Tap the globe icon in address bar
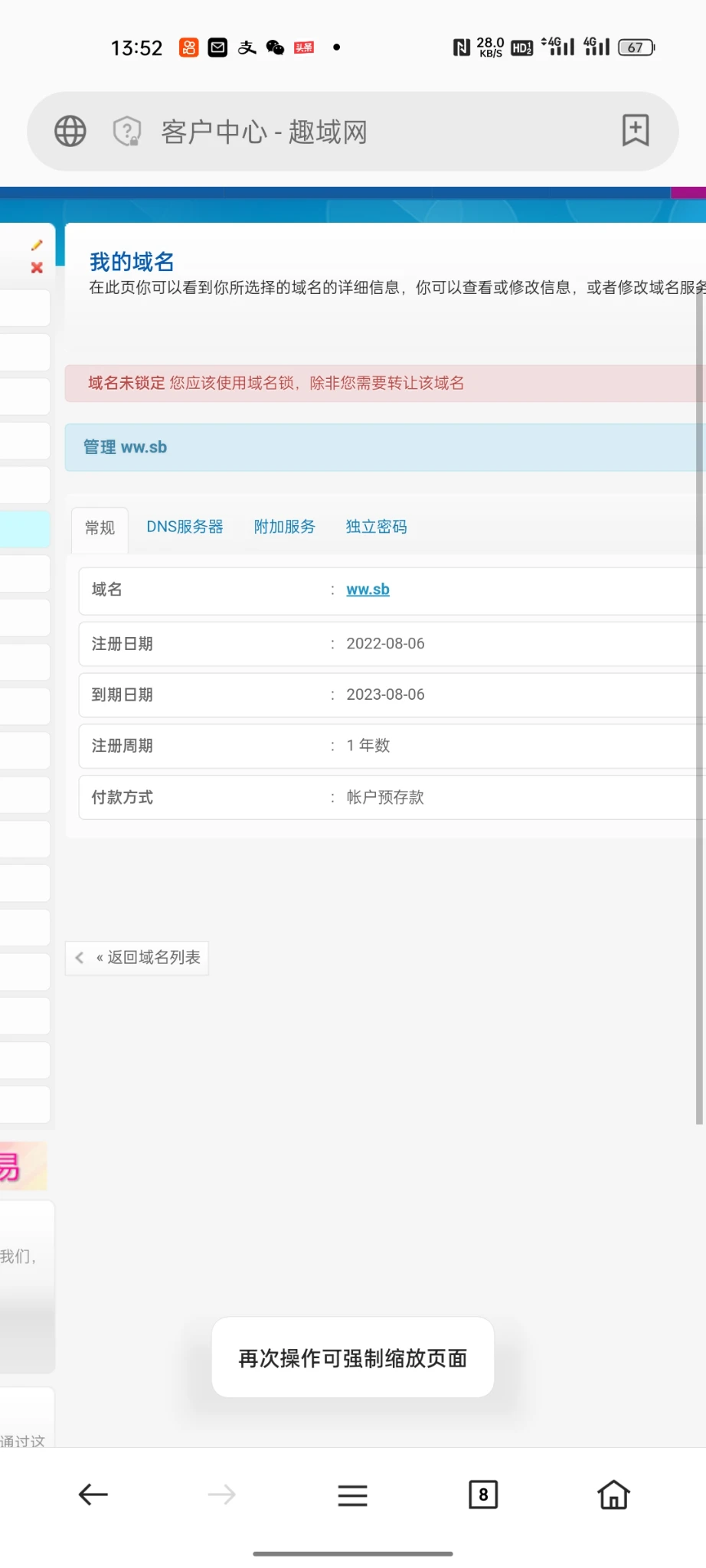Screen dimensions: 706x1568 (x=70, y=131)
